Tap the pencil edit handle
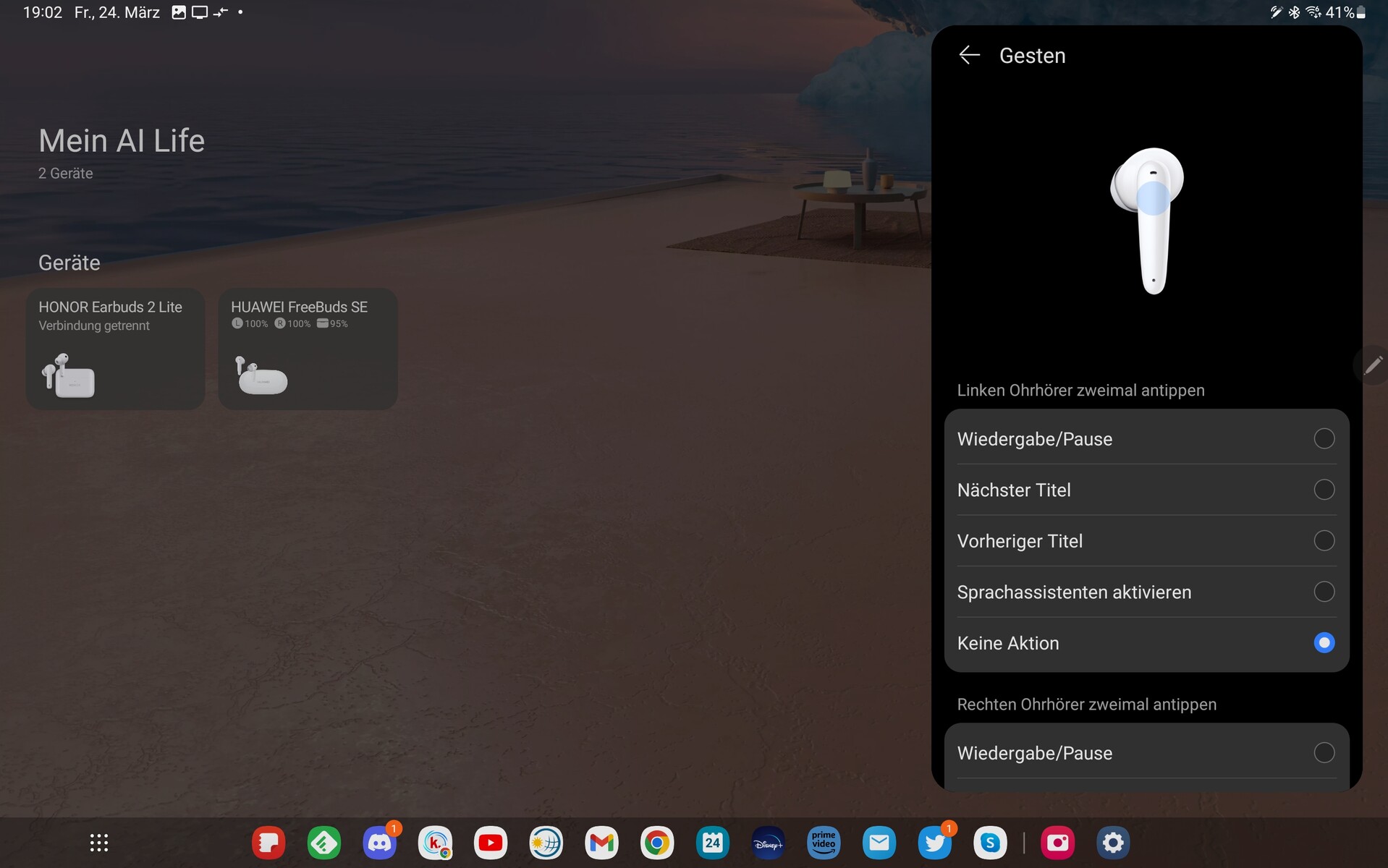This screenshot has height=868, width=1388. (x=1372, y=365)
